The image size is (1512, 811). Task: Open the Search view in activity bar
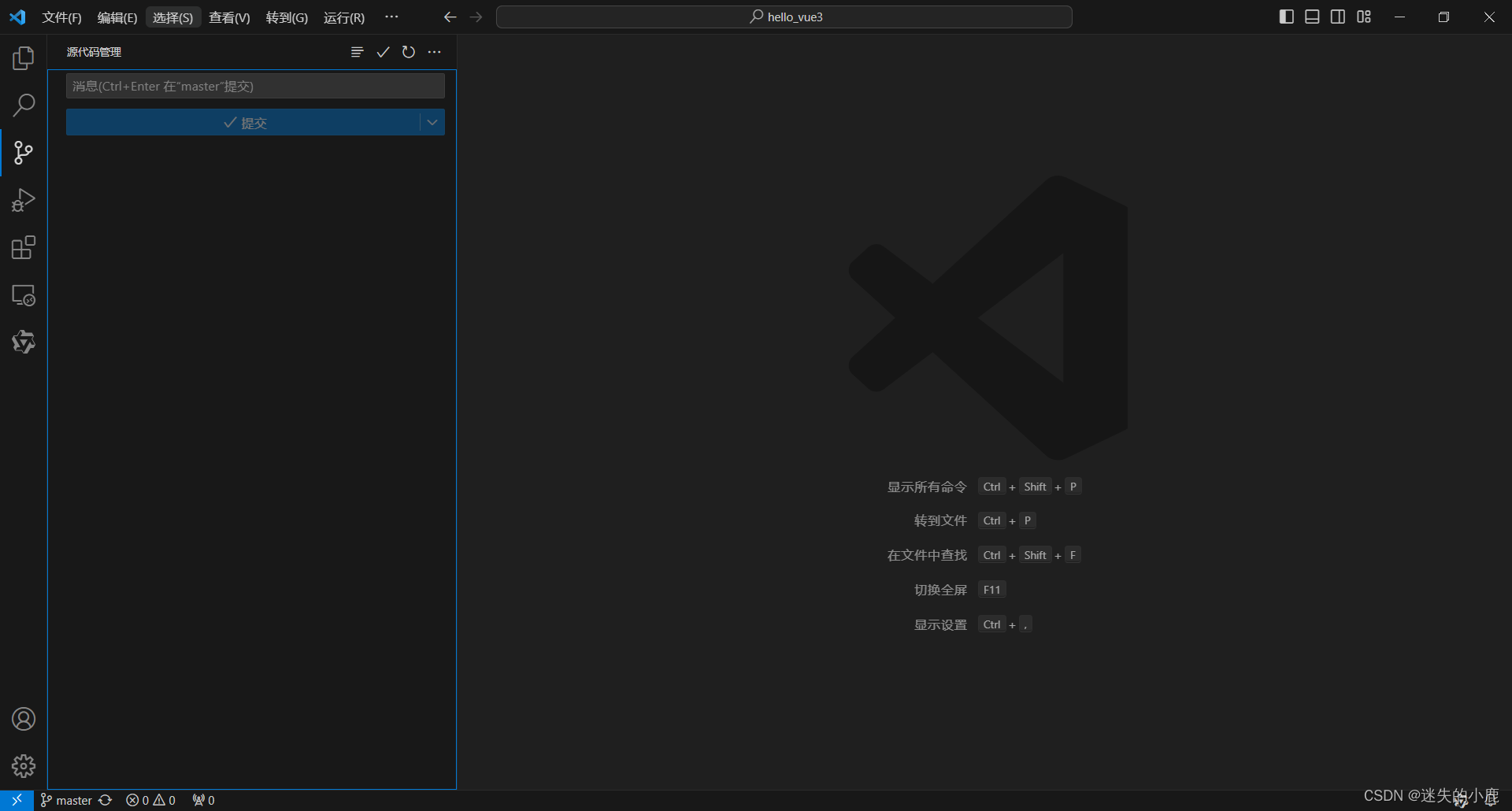click(x=24, y=105)
